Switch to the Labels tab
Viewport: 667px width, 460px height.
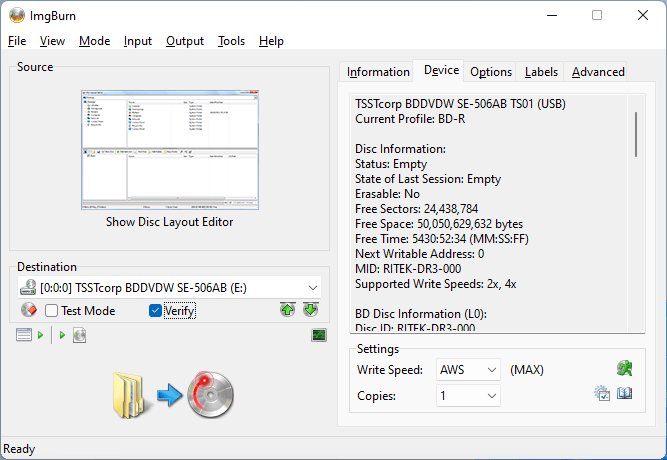541,71
